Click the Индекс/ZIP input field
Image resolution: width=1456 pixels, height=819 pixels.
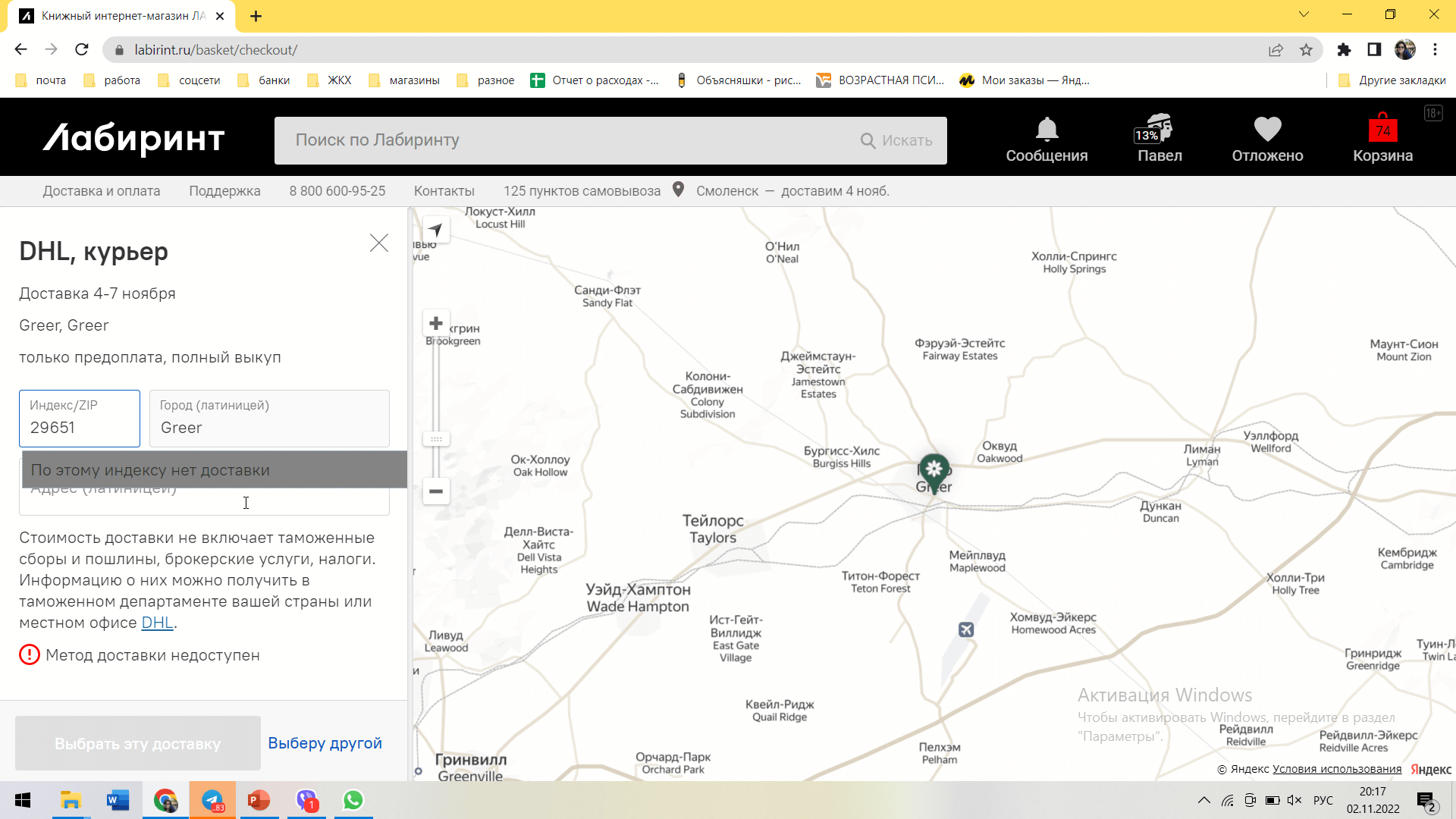pos(80,419)
